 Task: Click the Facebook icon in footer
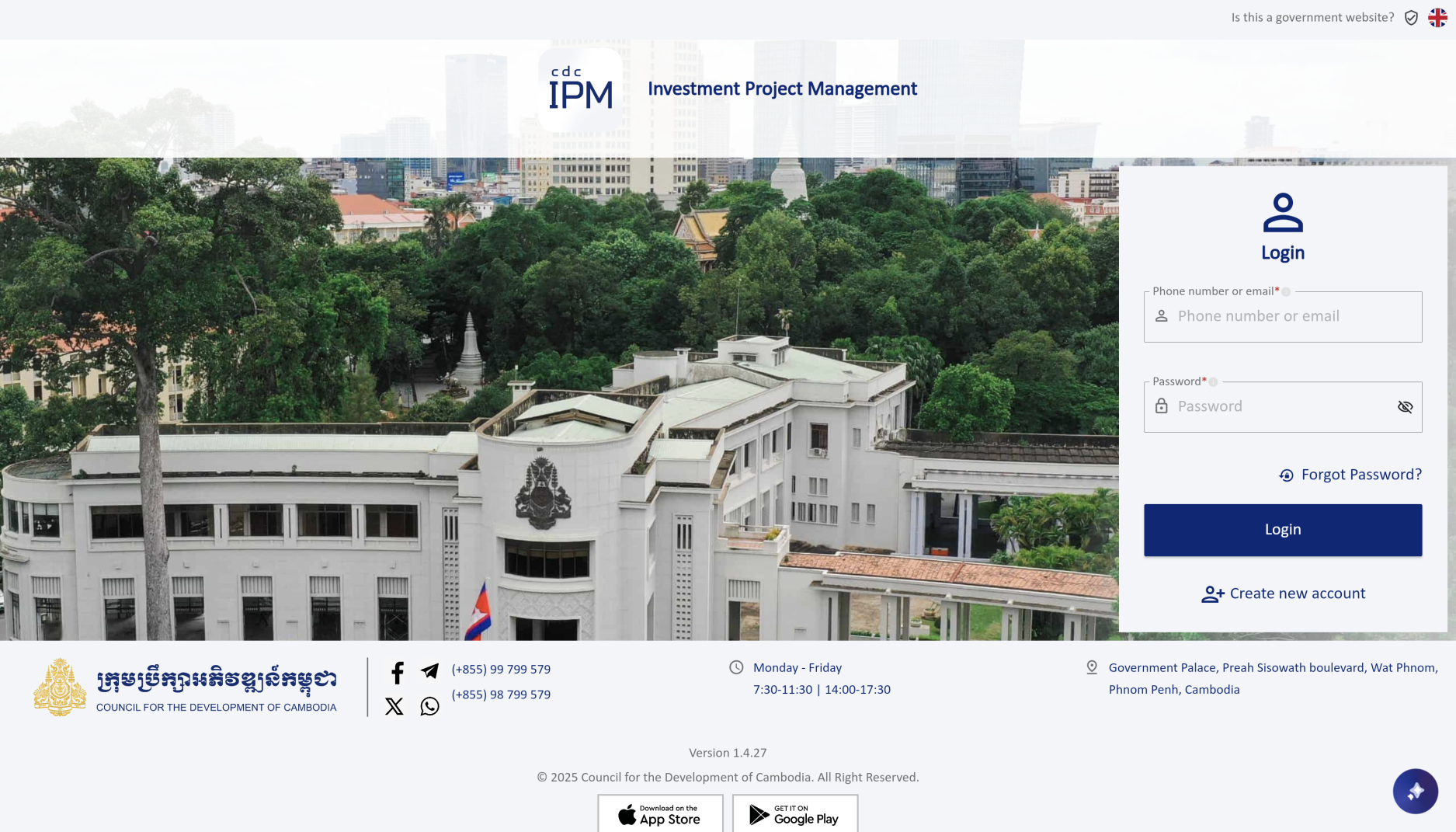click(x=397, y=673)
